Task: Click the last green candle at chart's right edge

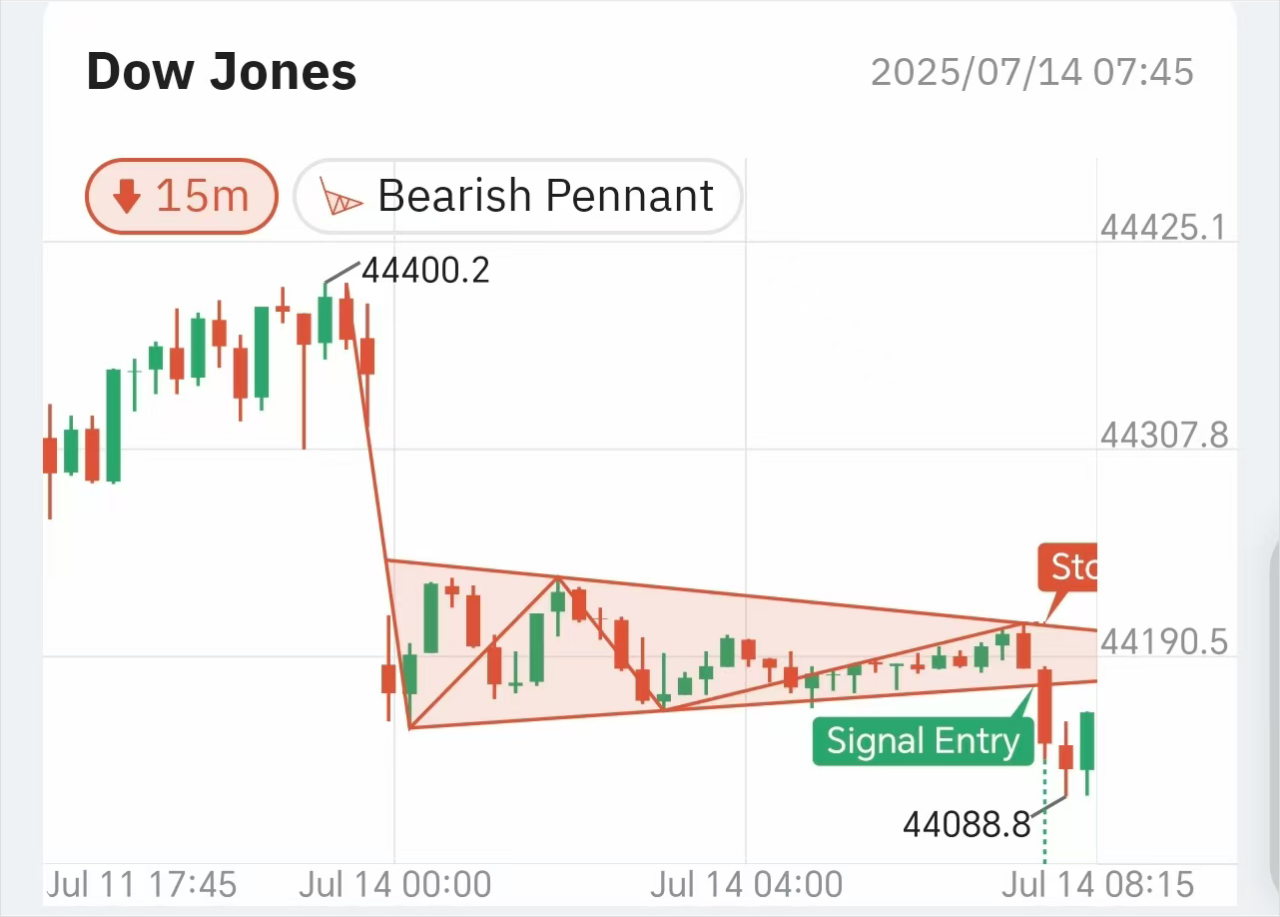Action: pyautogui.click(x=1088, y=742)
